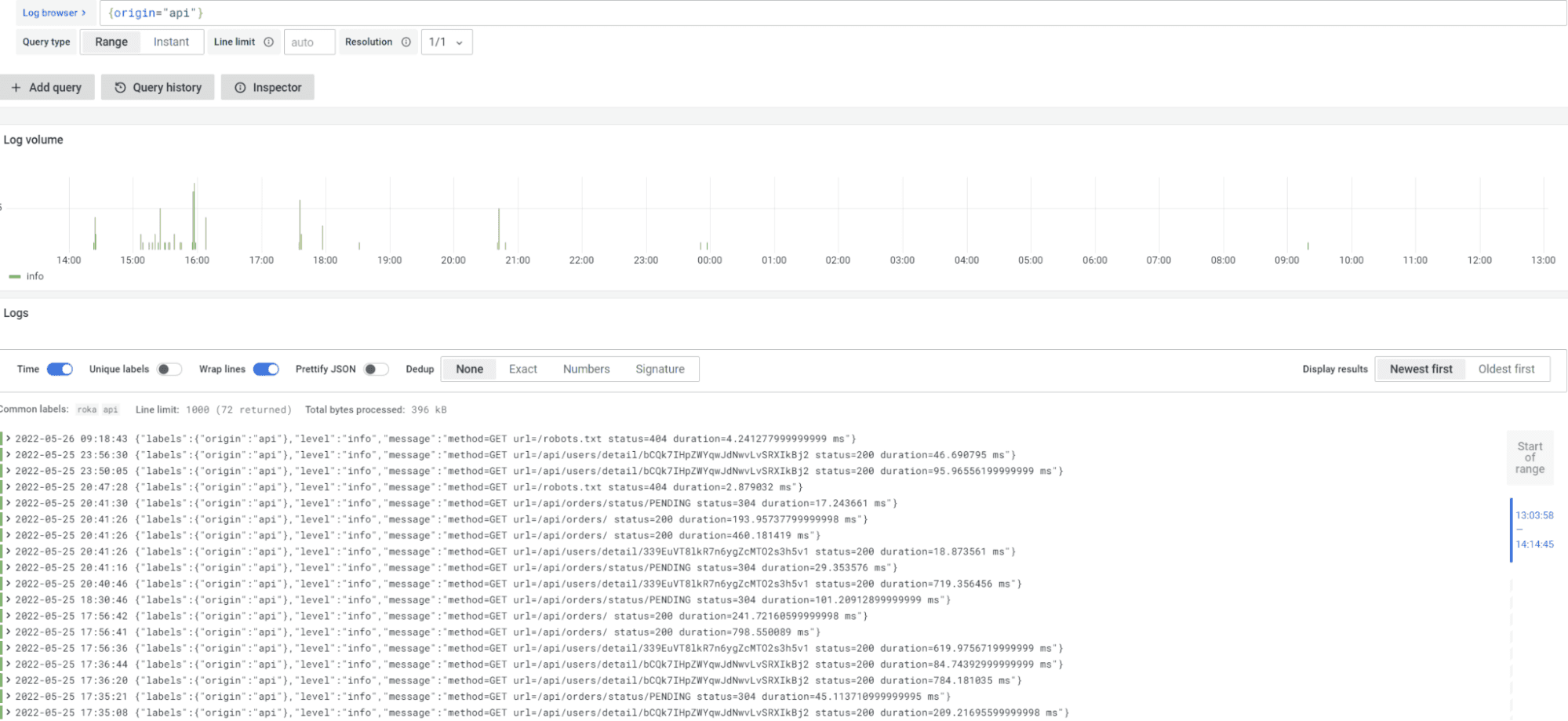This screenshot has width=1568, height=721.
Task: Click the 13:03:58 range timestamp
Action: tap(1534, 515)
